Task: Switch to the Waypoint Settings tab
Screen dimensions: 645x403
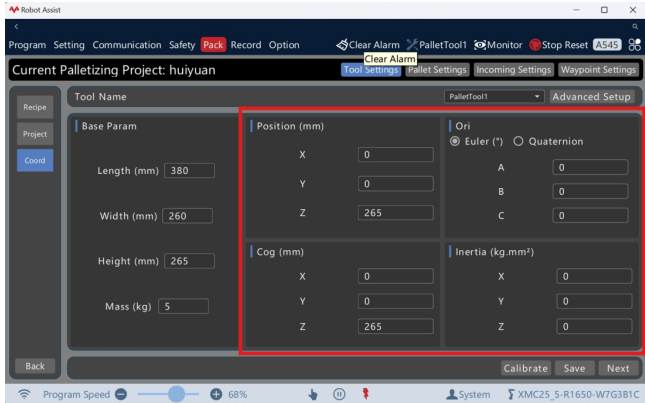Action: 598,70
